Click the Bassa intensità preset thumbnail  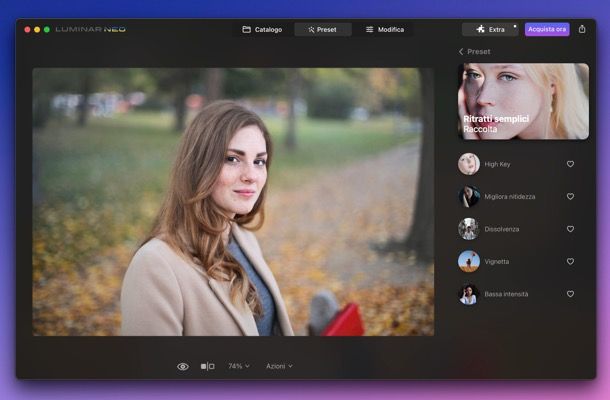coord(469,294)
